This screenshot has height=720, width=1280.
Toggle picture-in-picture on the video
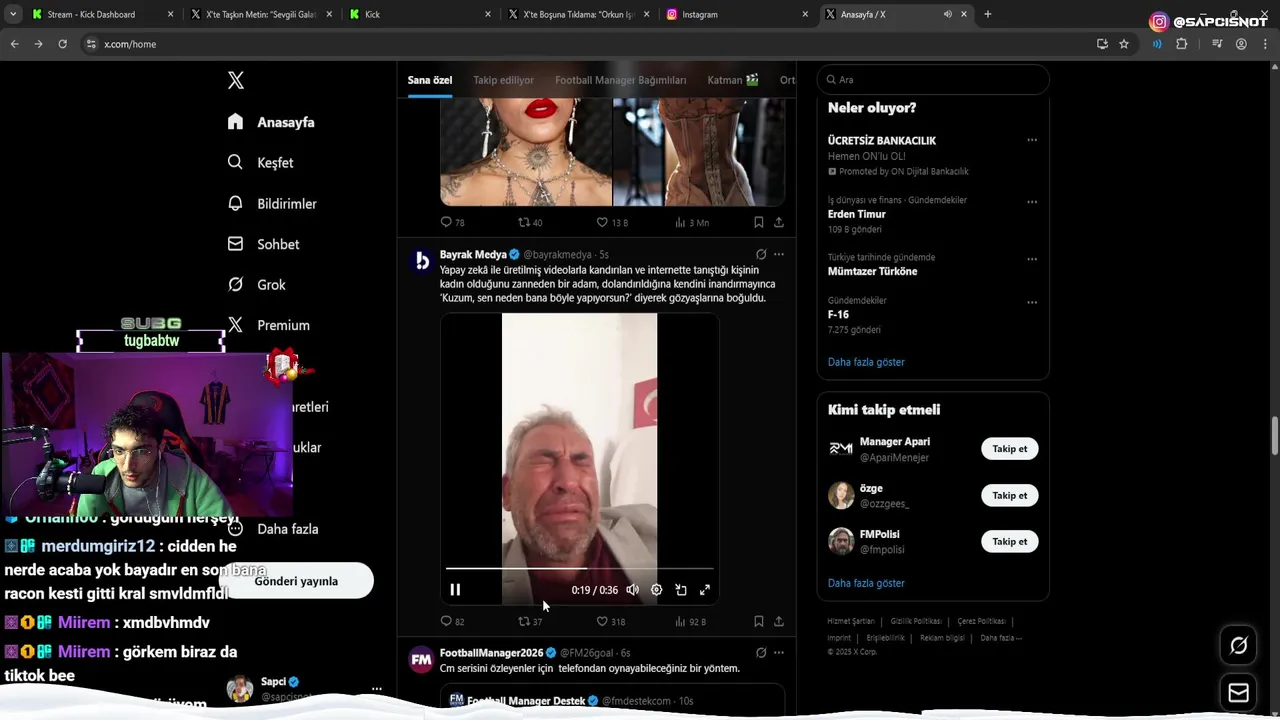[681, 590]
